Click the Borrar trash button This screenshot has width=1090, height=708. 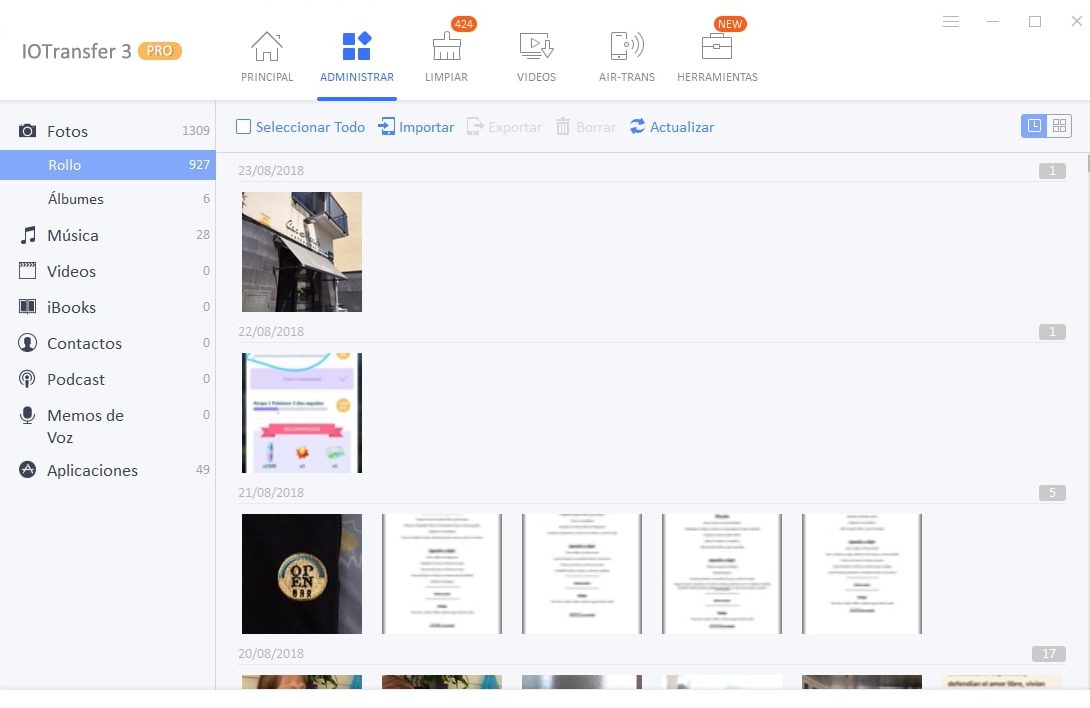(x=585, y=127)
